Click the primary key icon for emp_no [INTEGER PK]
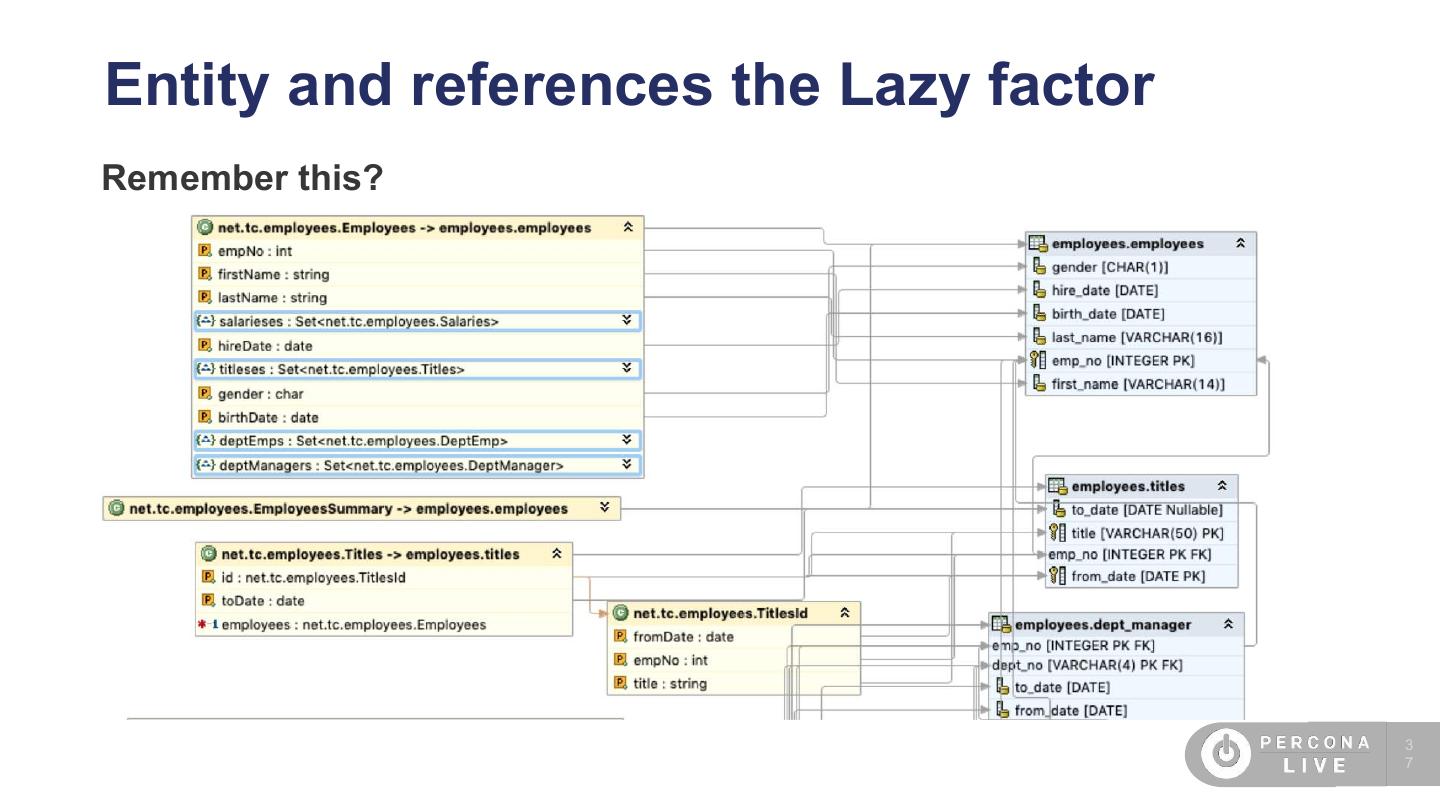This screenshot has width=1440, height=810. pos(1039,361)
